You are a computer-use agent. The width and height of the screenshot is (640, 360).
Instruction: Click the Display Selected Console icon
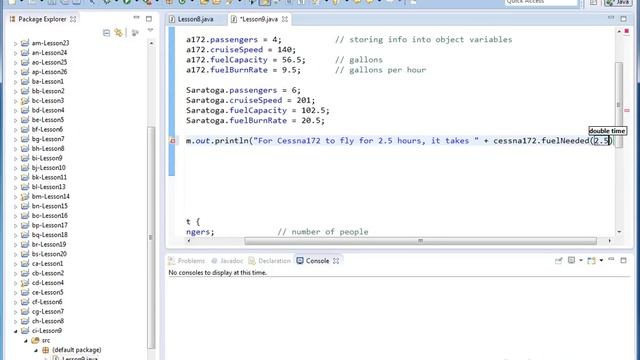[571, 260]
